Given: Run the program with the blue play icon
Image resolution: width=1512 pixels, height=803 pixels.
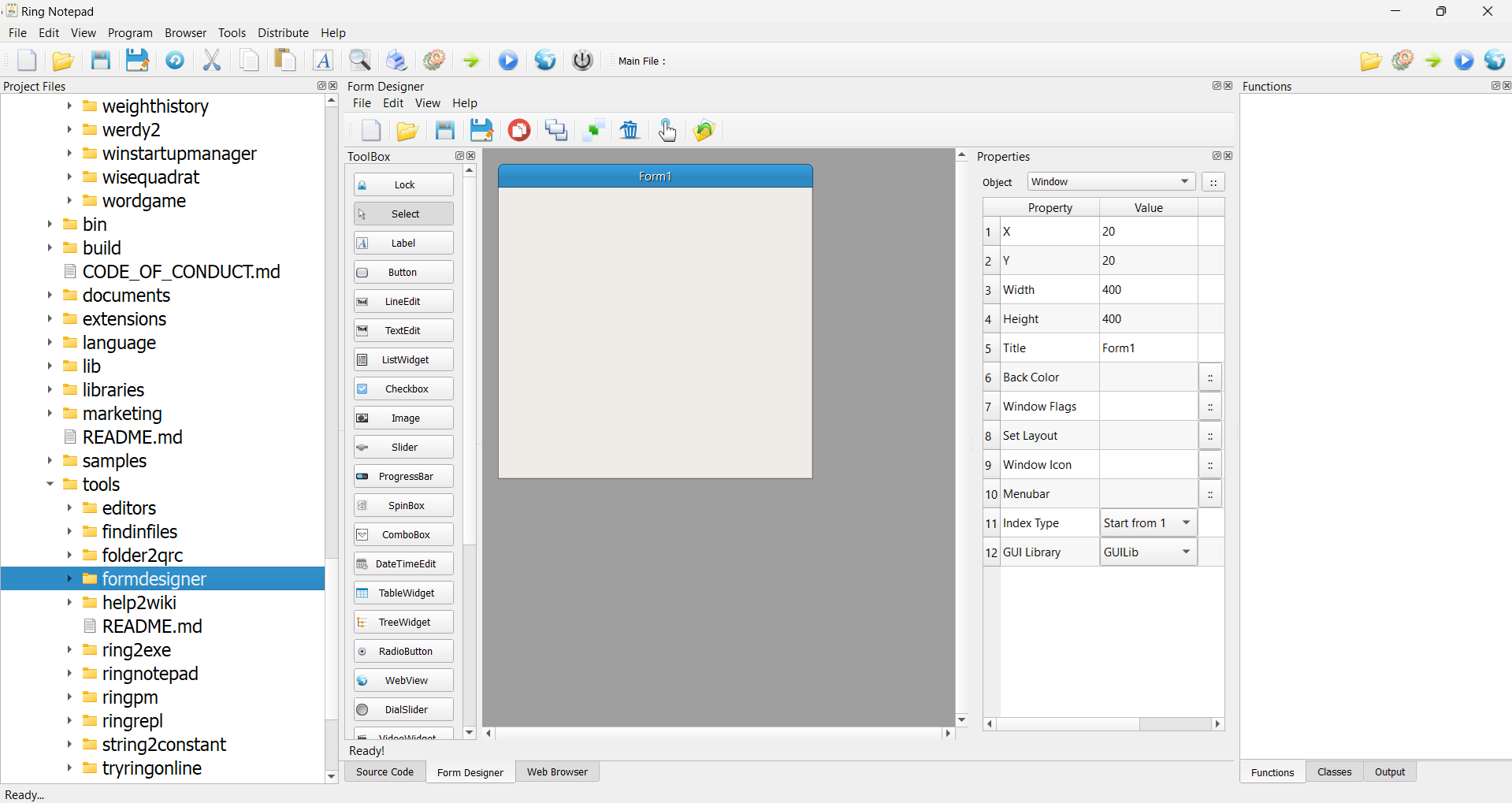Looking at the screenshot, I should 507,60.
